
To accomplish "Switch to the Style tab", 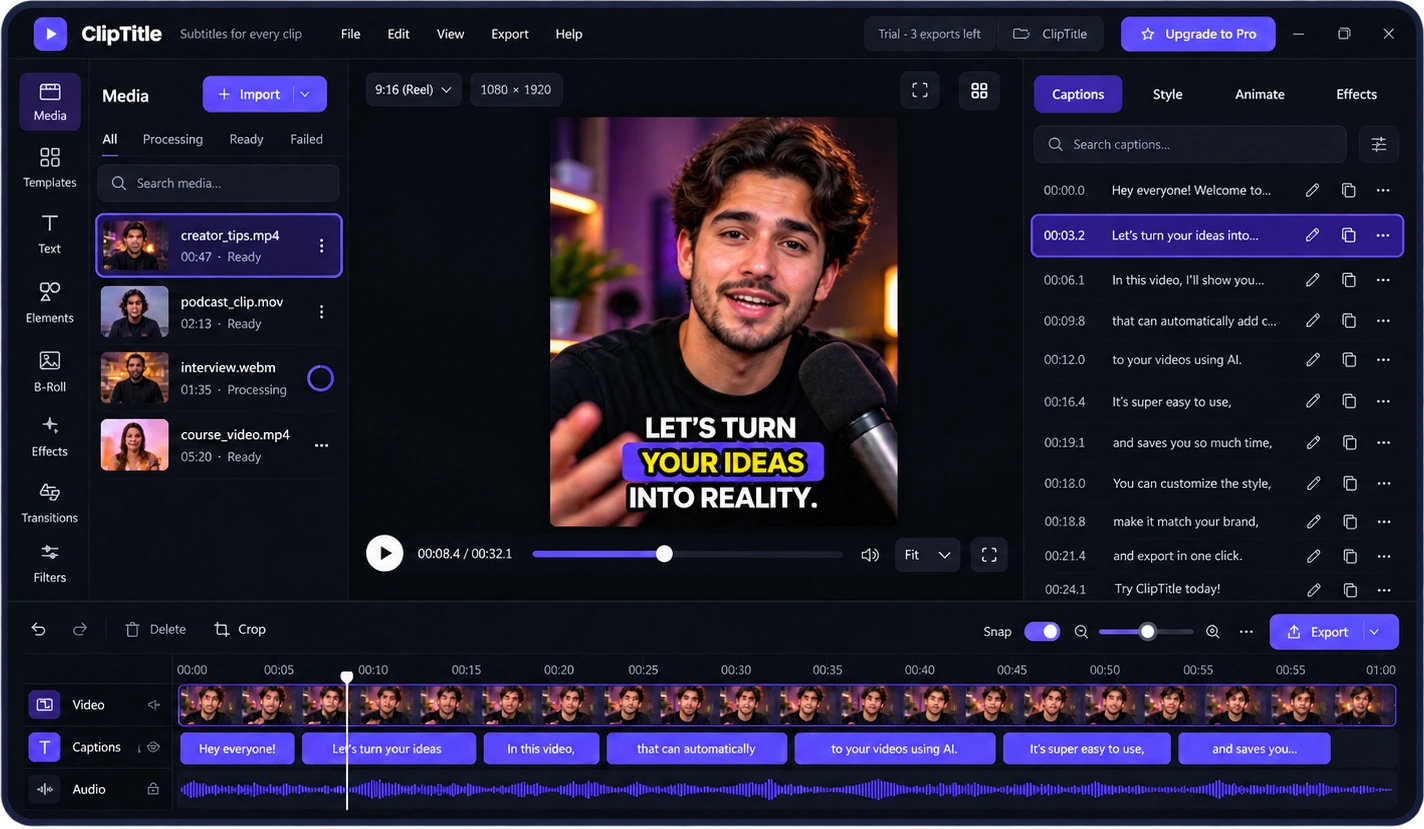I will [1167, 94].
